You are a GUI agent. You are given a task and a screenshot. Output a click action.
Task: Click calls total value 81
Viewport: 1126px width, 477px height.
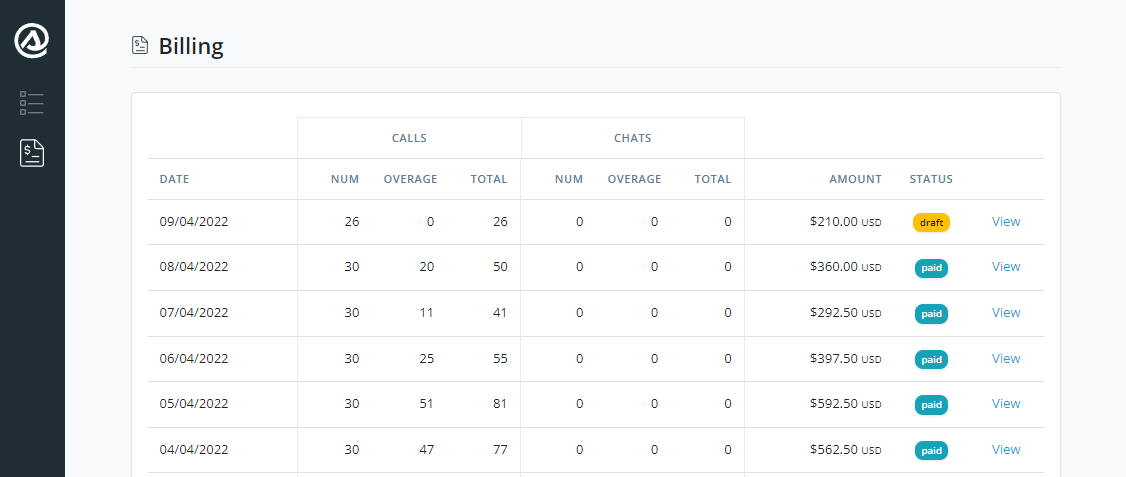(500, 404)
